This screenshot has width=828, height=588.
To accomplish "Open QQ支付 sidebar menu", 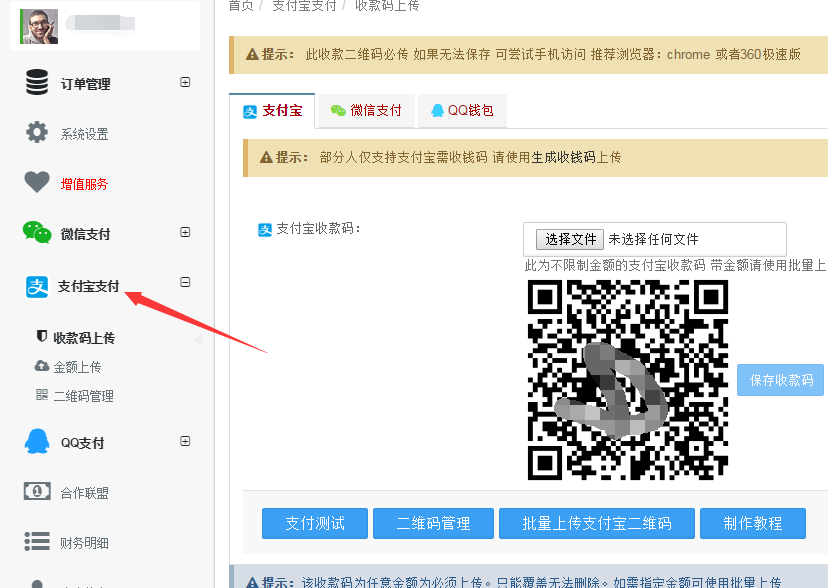I will pos(82,443).
